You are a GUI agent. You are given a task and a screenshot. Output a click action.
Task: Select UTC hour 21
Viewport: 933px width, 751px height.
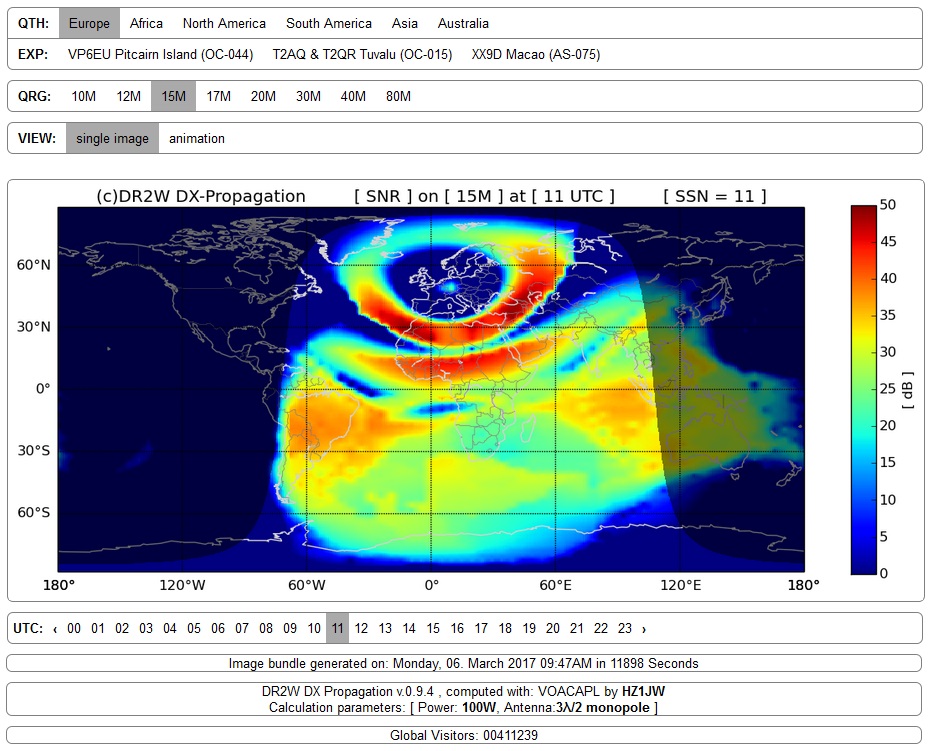577,628
